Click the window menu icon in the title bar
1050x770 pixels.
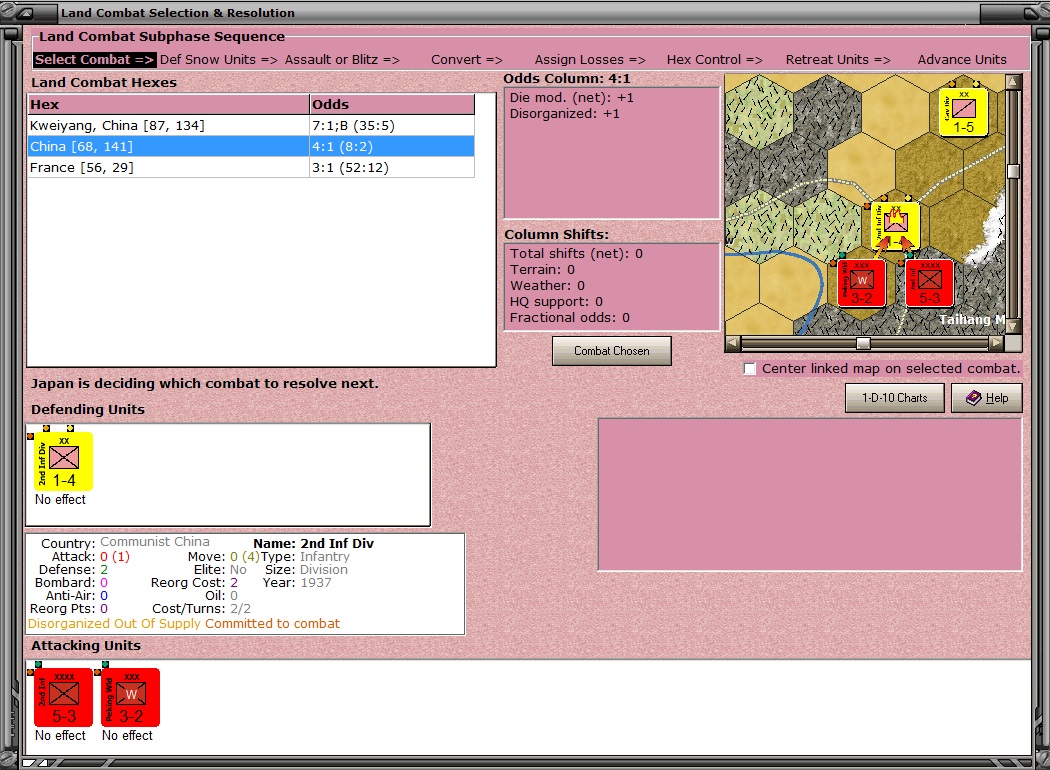pyautogui.click(x=25, y=12)
